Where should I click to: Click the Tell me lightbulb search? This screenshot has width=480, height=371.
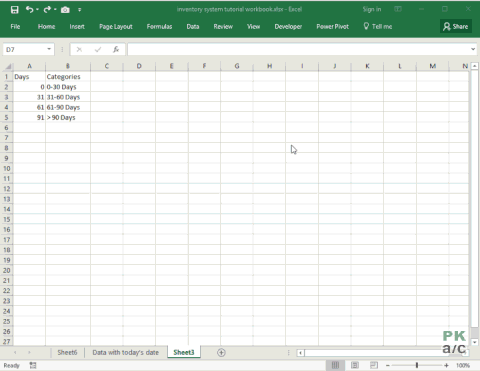[377, 26]
